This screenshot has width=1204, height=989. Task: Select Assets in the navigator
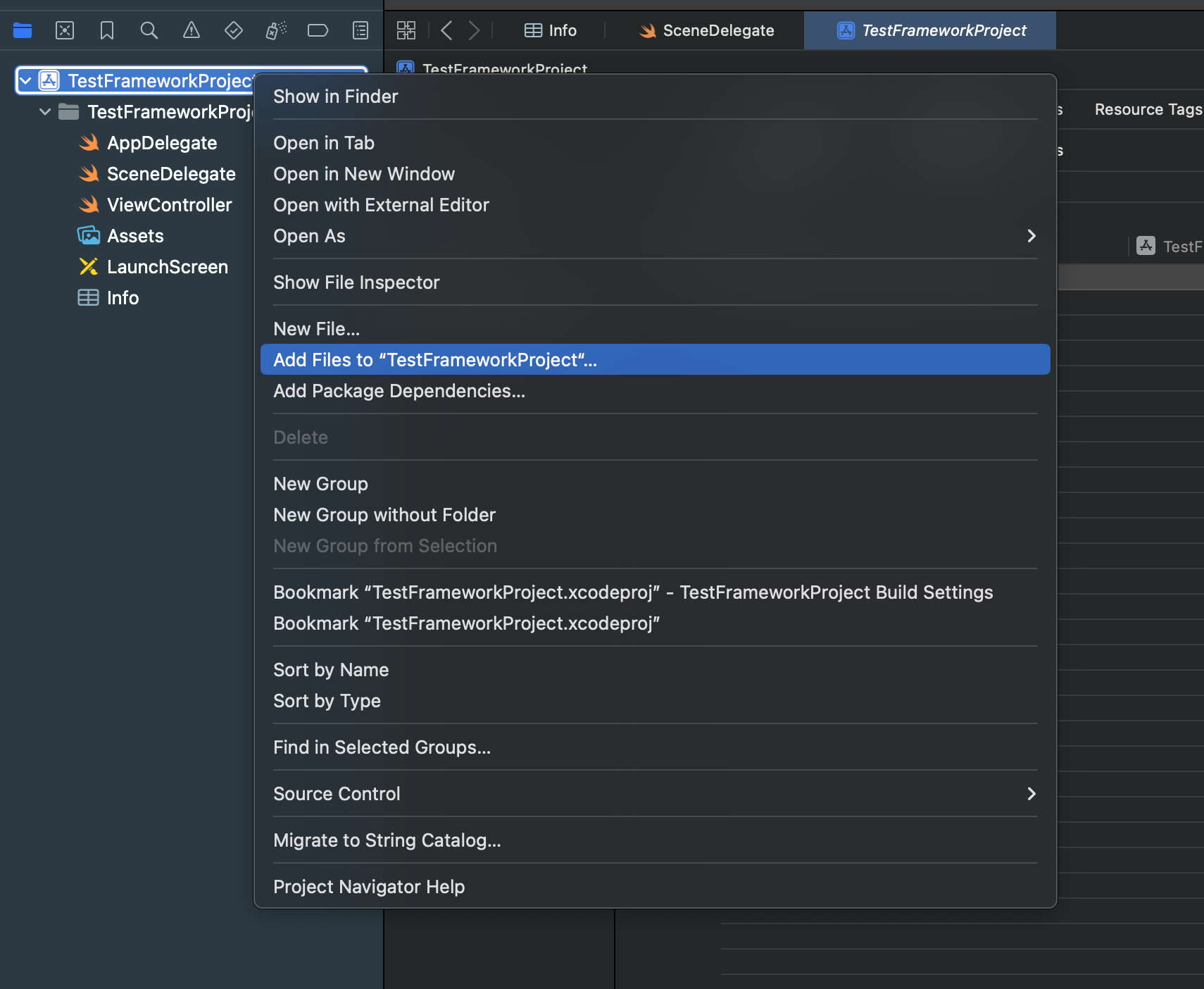pyautogui.click(x=135, y=236)
